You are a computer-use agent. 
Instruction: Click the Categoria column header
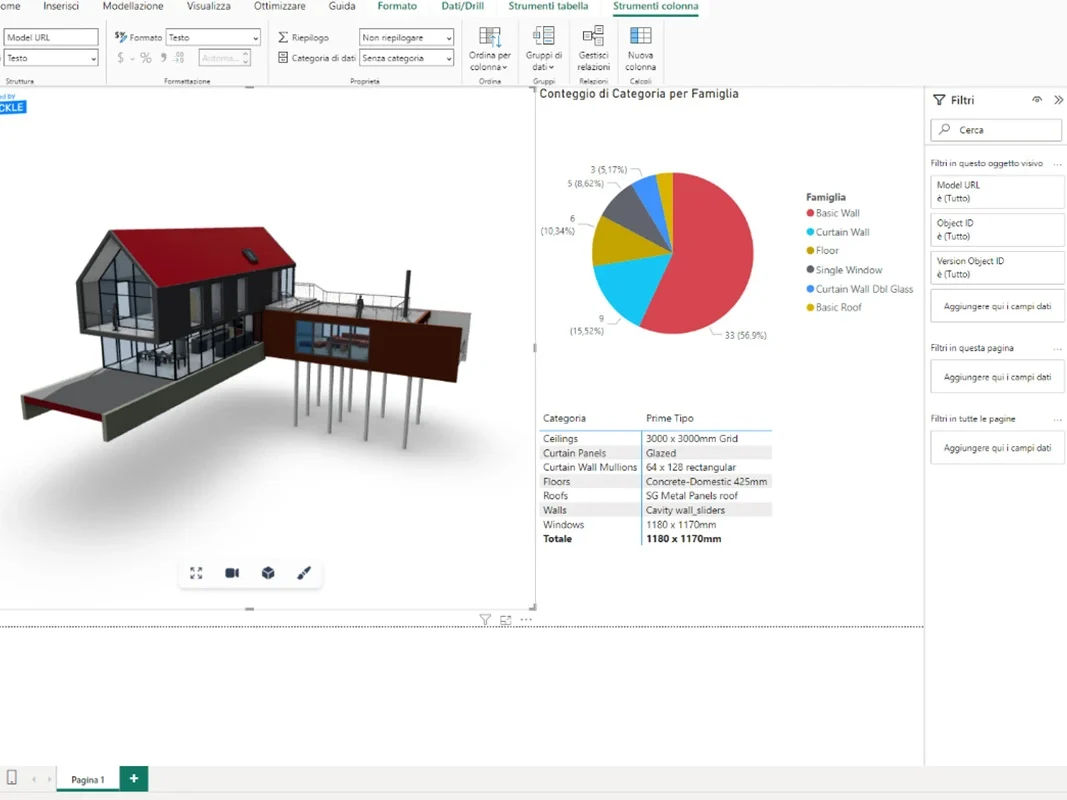pyautogui.click(x=564, y=418)
